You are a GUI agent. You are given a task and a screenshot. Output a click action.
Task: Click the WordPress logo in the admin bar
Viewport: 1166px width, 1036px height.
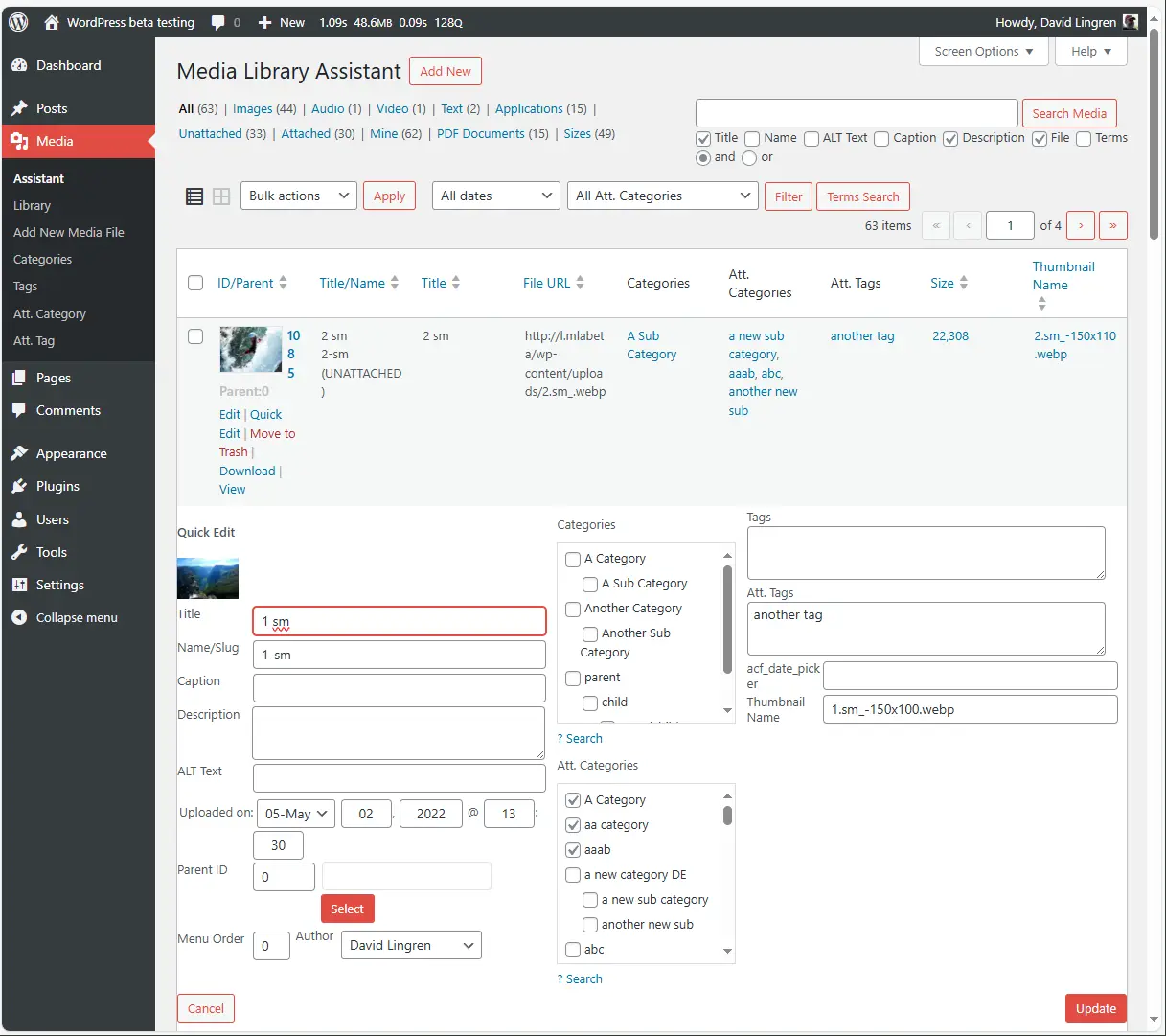(17, 21)
